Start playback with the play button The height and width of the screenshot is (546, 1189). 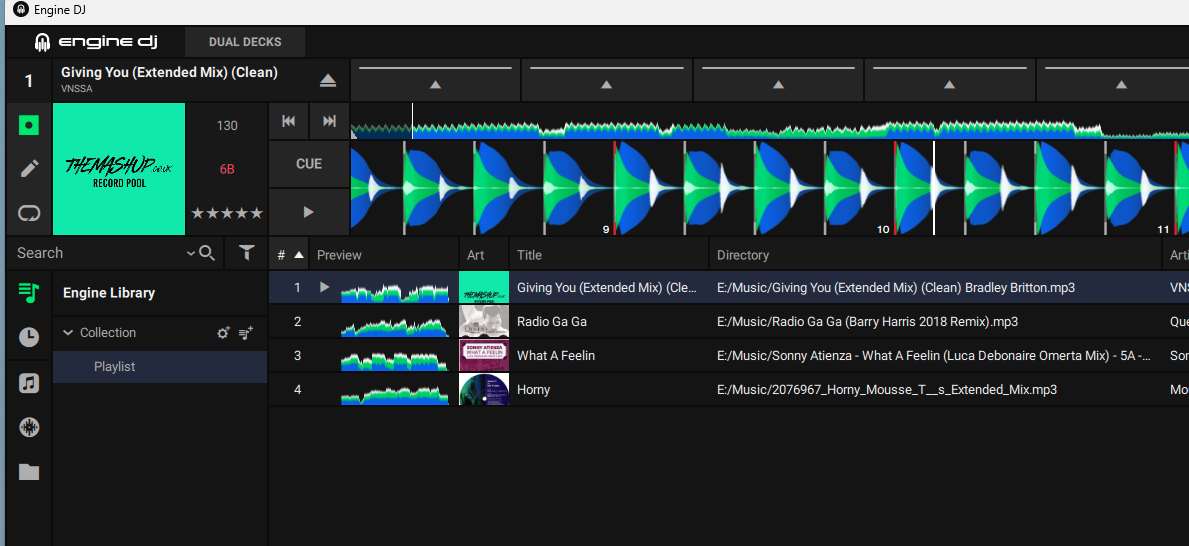click(309, 212)
